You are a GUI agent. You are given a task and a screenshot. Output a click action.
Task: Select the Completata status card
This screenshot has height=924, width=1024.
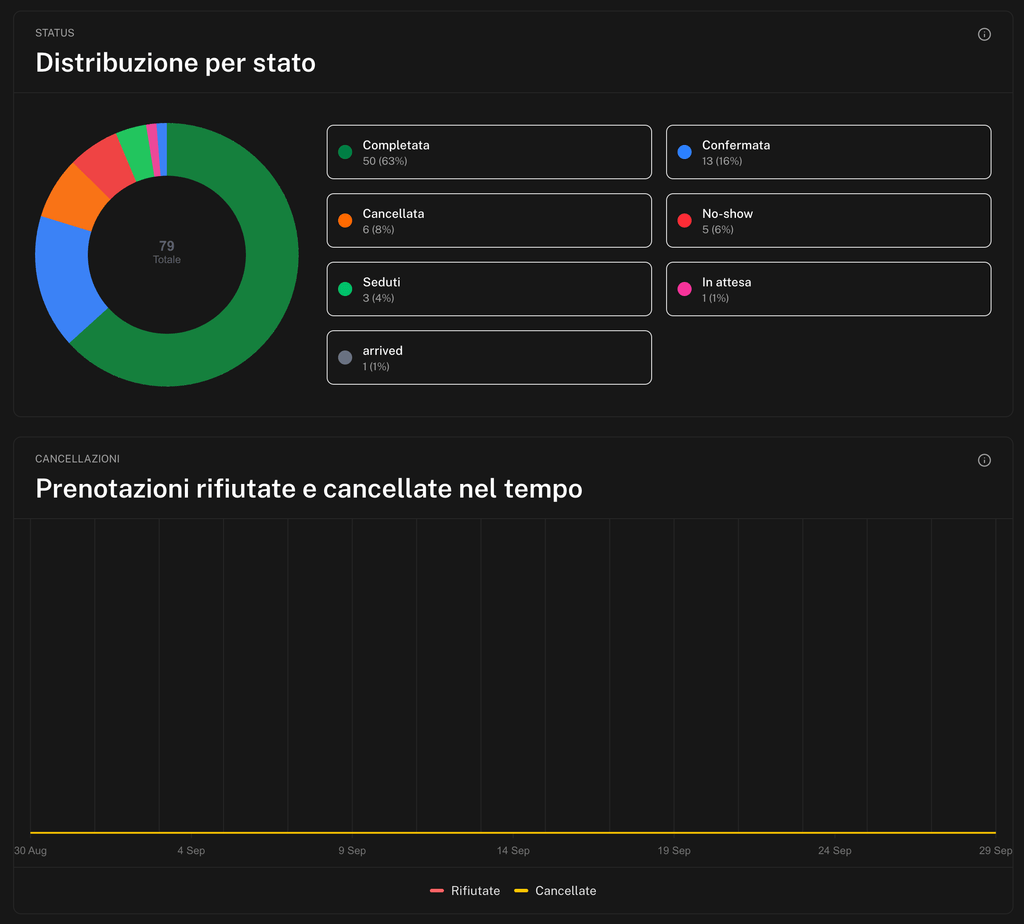point(489,152)
